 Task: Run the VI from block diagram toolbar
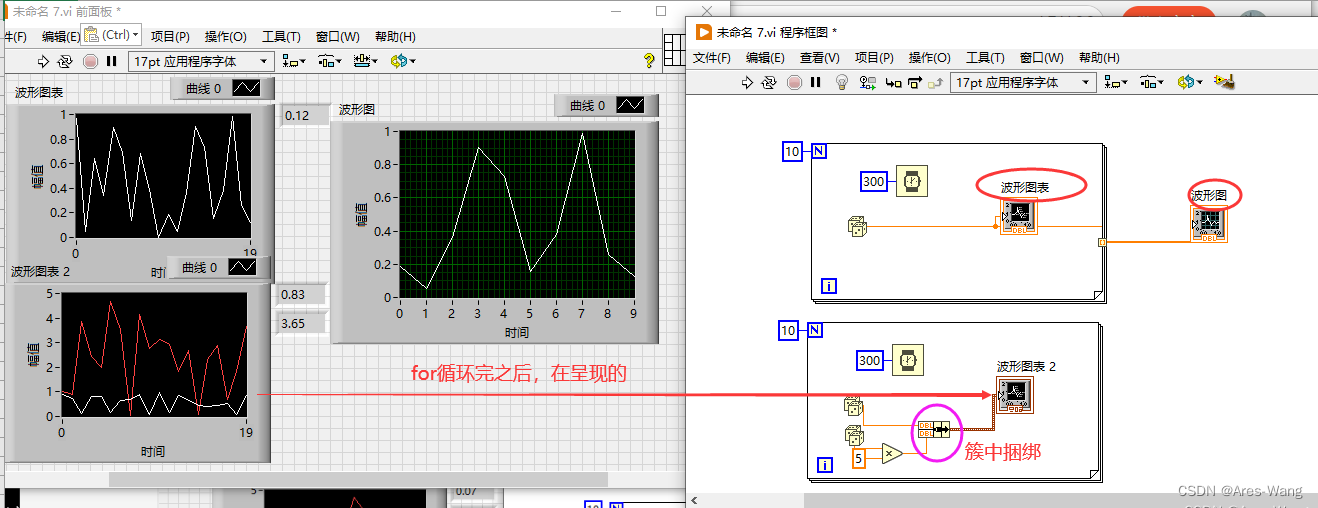pos(747,82)
